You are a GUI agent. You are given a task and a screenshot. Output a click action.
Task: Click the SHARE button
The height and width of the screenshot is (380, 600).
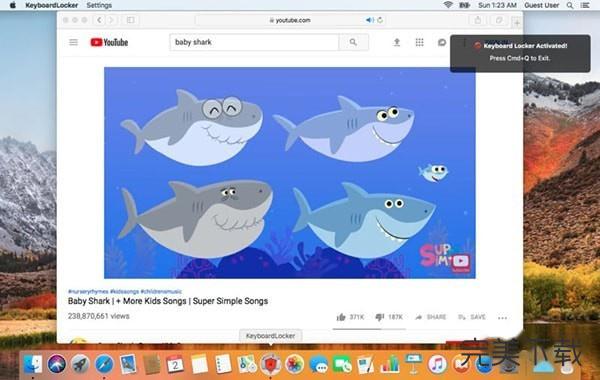[x=431, y=317]
